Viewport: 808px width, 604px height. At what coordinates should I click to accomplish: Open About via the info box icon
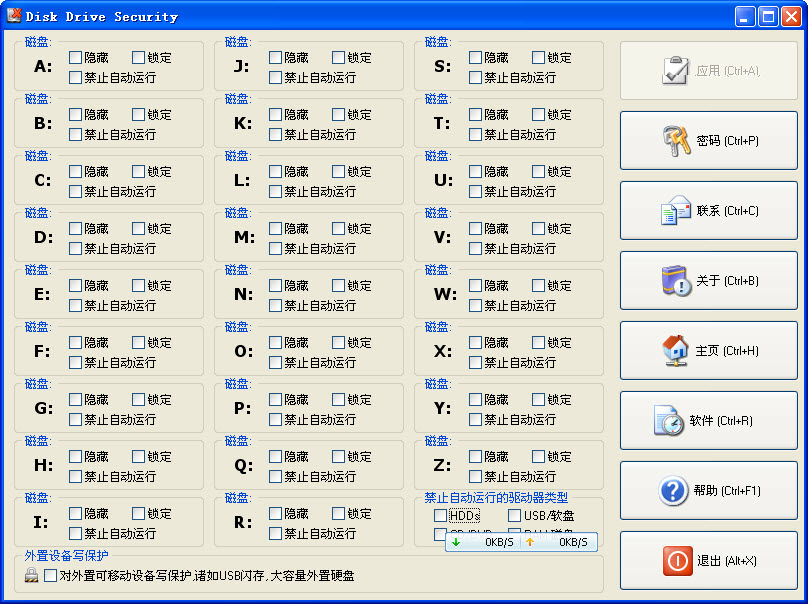pyautogui.click(x=676, y=281)
